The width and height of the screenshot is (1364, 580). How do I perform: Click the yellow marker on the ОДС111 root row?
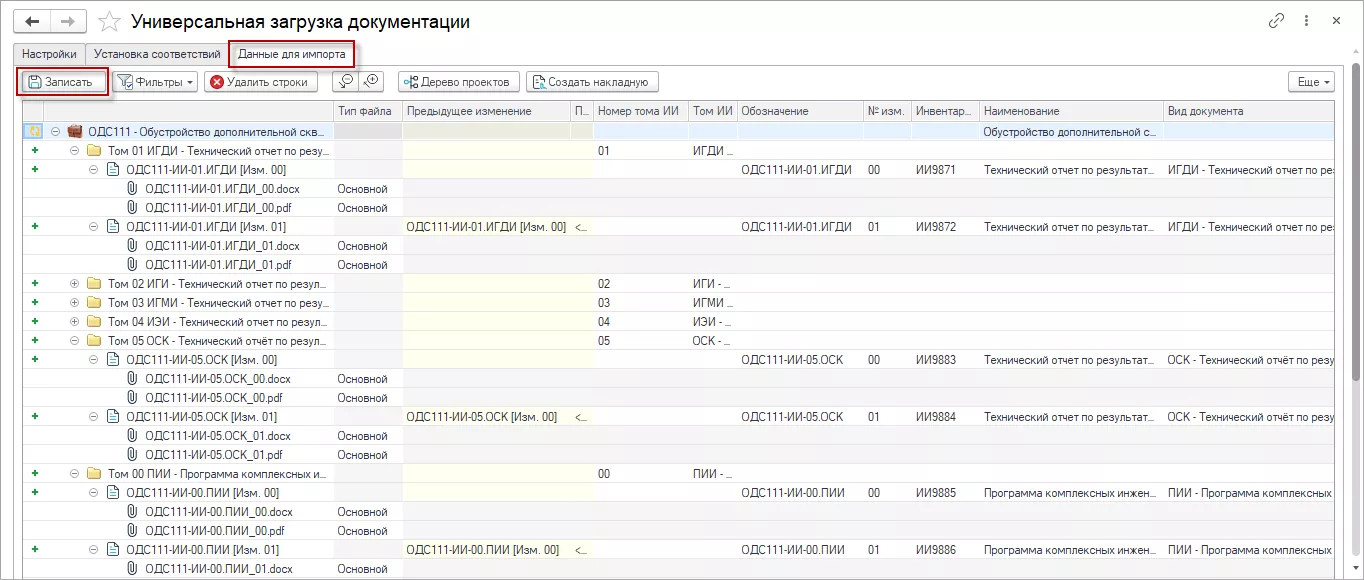(33, 130)
